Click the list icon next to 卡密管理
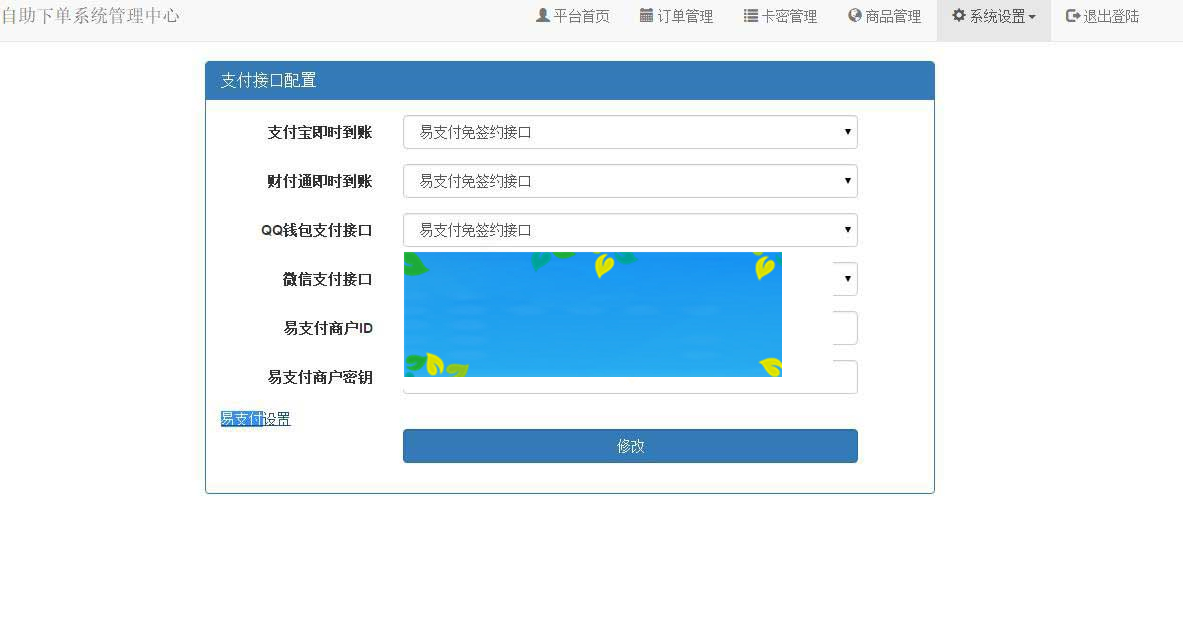 [748, 15]
